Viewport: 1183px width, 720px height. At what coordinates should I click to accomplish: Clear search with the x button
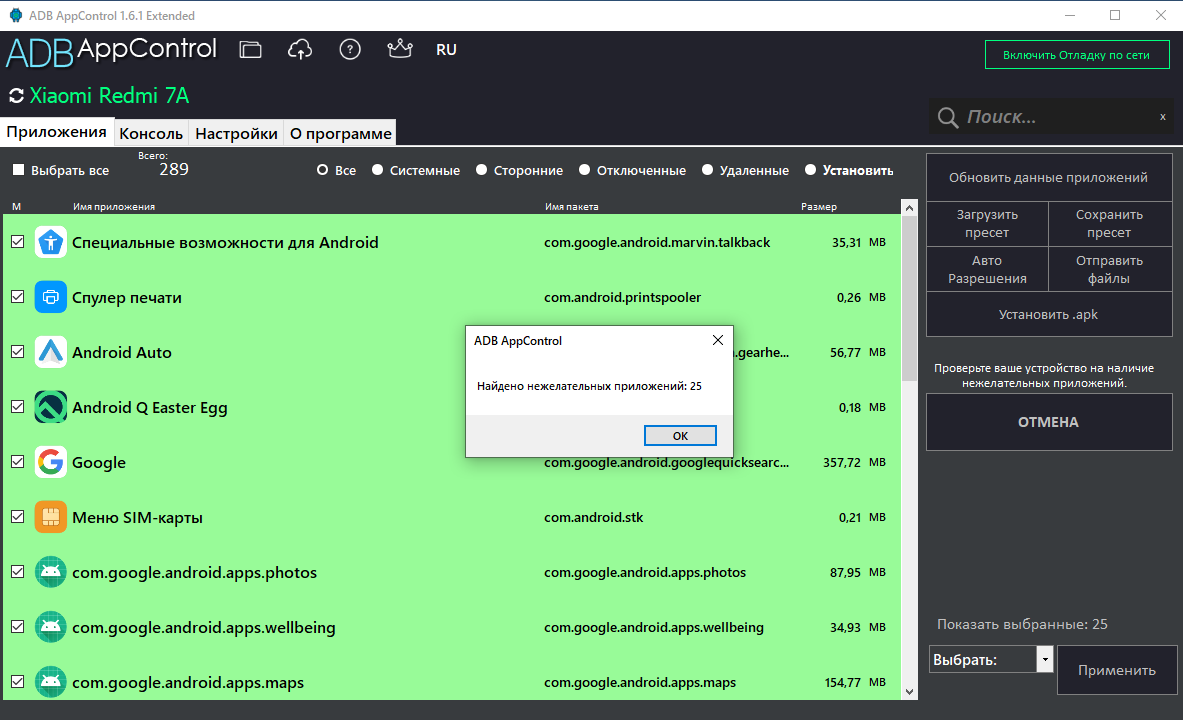point(1163,116)
